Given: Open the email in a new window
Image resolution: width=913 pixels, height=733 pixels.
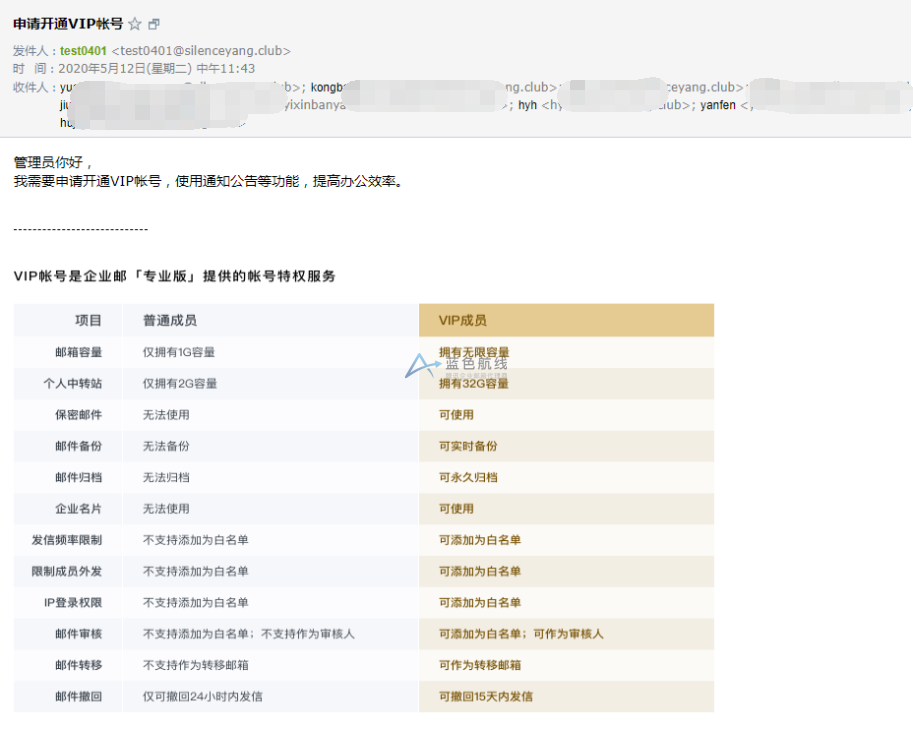Looking at the screenshot, I should click(154, 24).
